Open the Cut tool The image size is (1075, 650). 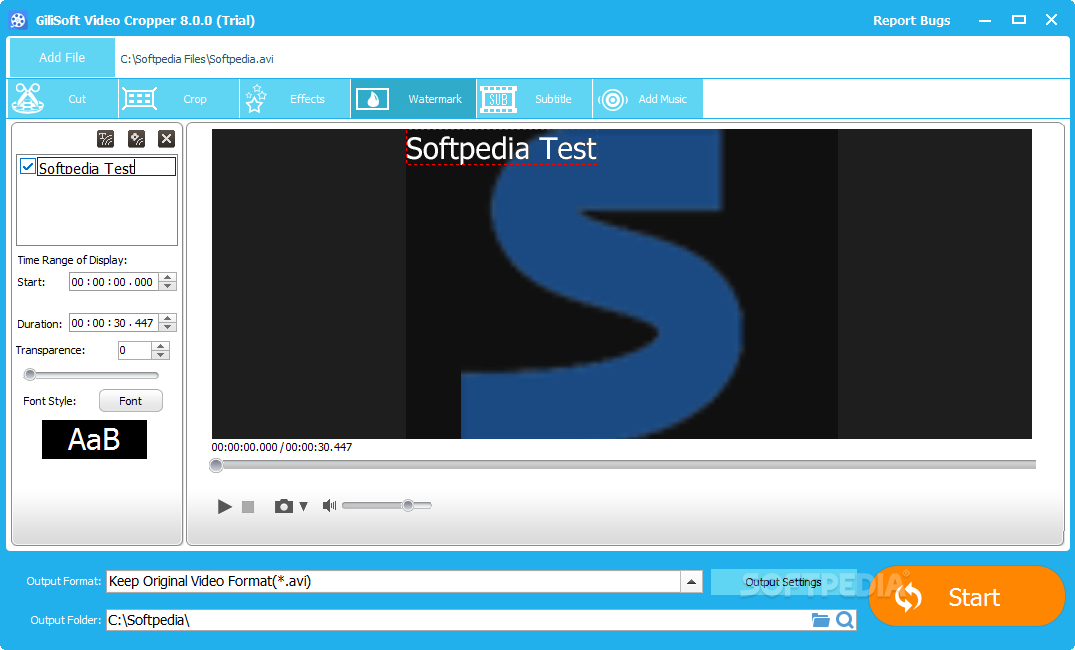(x=63, y=99)
